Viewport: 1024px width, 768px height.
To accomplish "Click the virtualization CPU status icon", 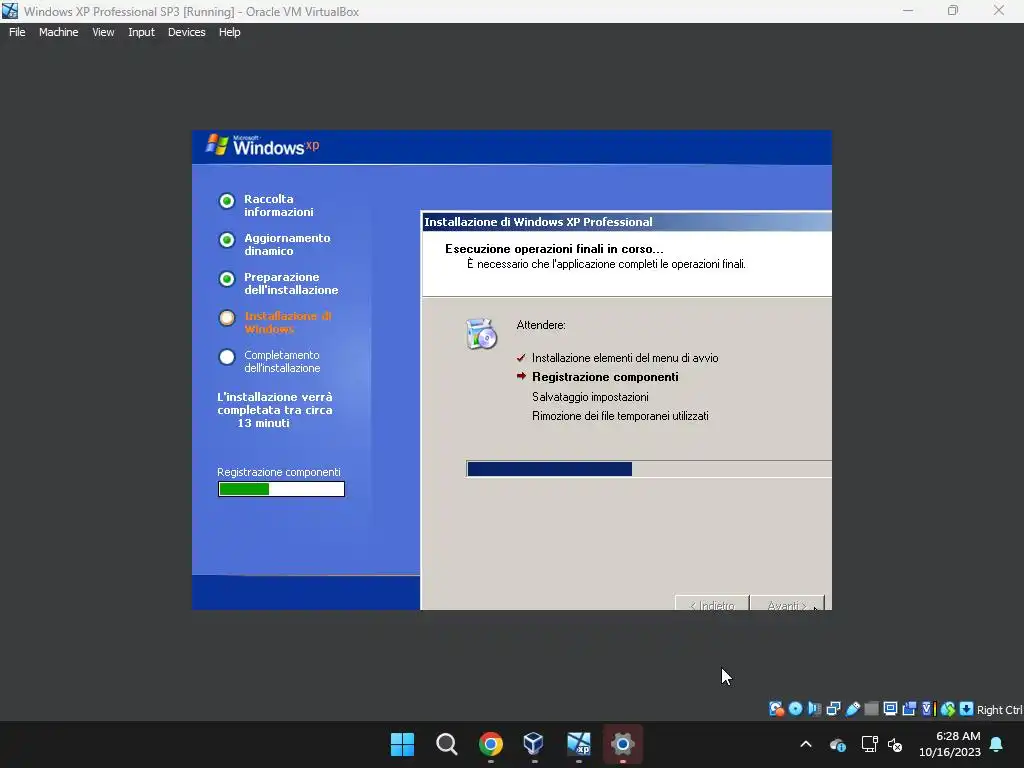I will tap(928, 709).
